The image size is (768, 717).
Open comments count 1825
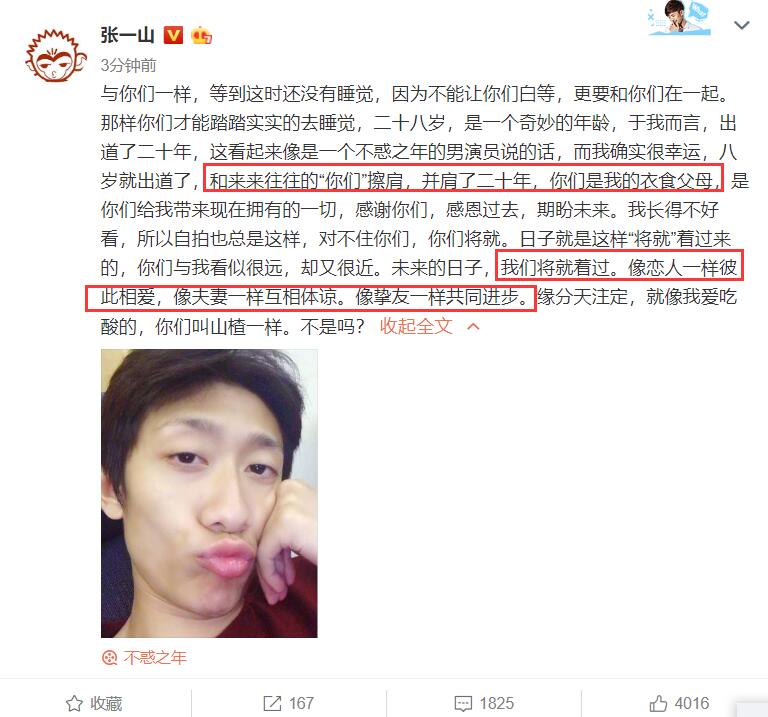coord(497,703)
